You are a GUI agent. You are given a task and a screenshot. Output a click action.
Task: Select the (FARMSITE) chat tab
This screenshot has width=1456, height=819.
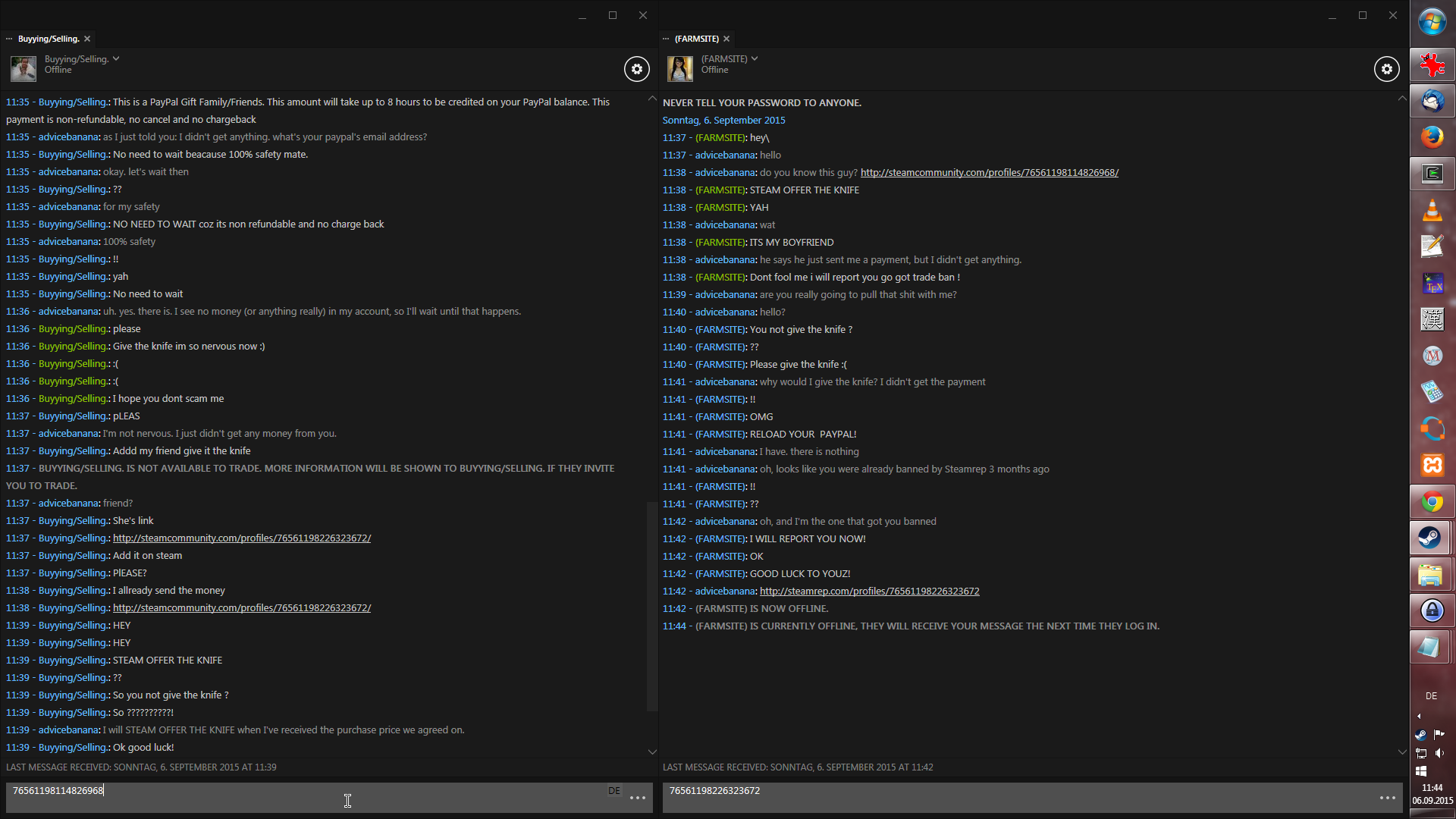tap(696, 39)
